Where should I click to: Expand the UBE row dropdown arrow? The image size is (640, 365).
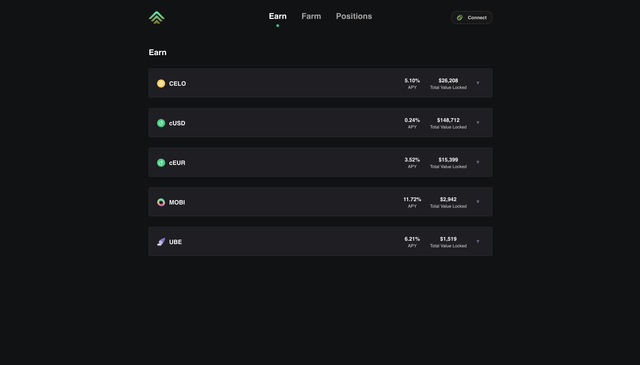[x=478, y=241]
